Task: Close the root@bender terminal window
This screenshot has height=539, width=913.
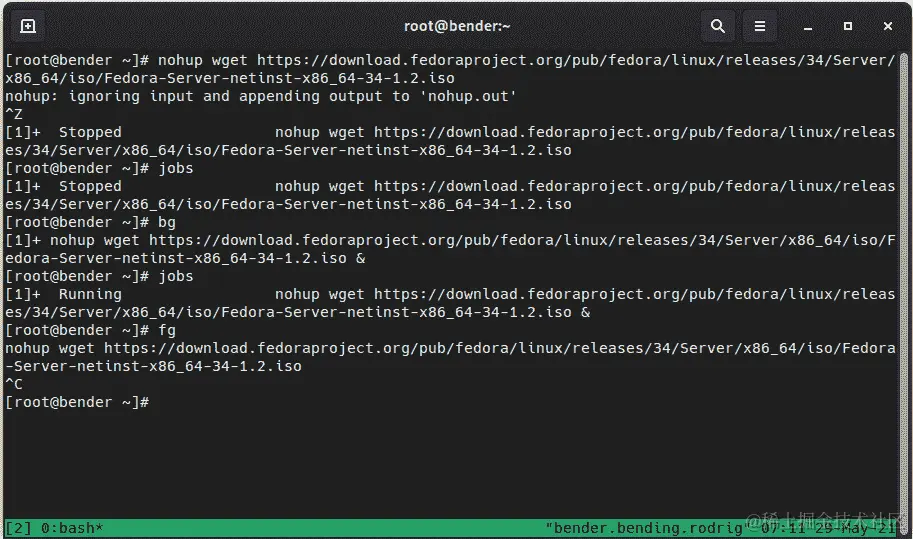Action: [888, 26]
